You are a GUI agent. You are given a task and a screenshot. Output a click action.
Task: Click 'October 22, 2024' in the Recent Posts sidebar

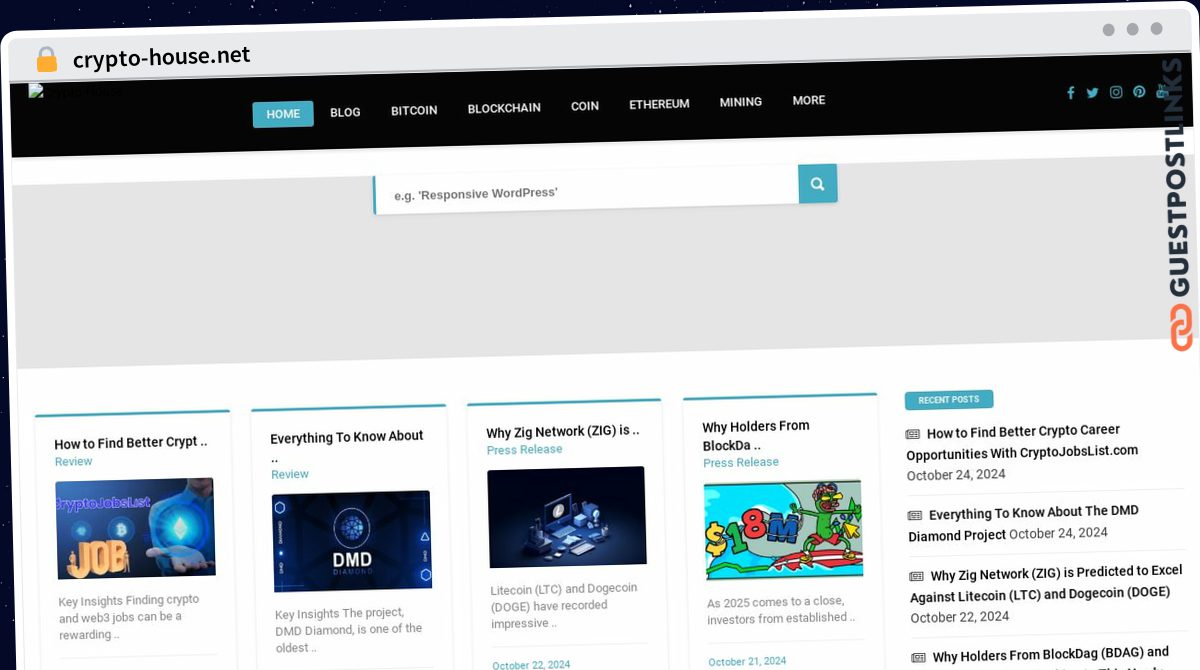click(960, 617)
